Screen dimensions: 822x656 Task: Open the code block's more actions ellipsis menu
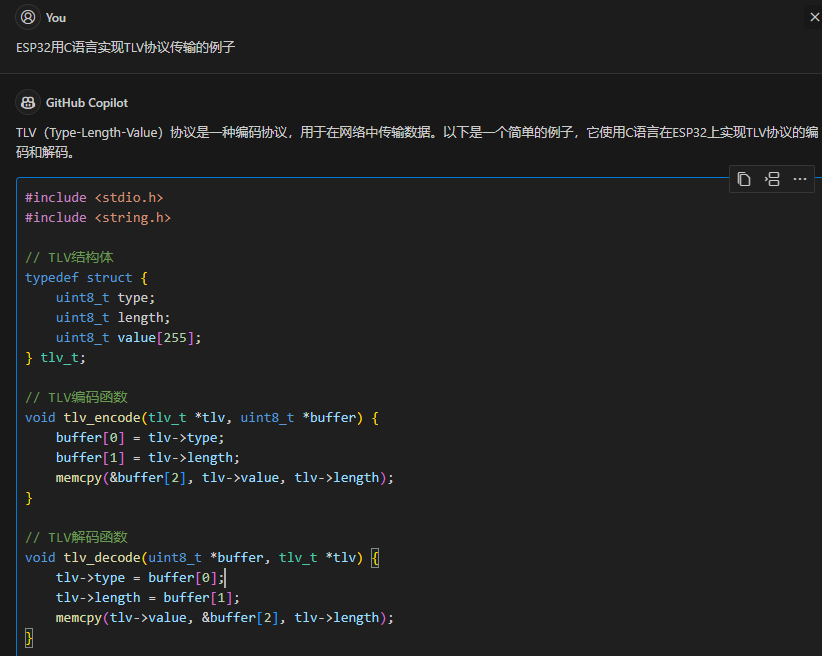pyautogui.click(x=799, y=179)
